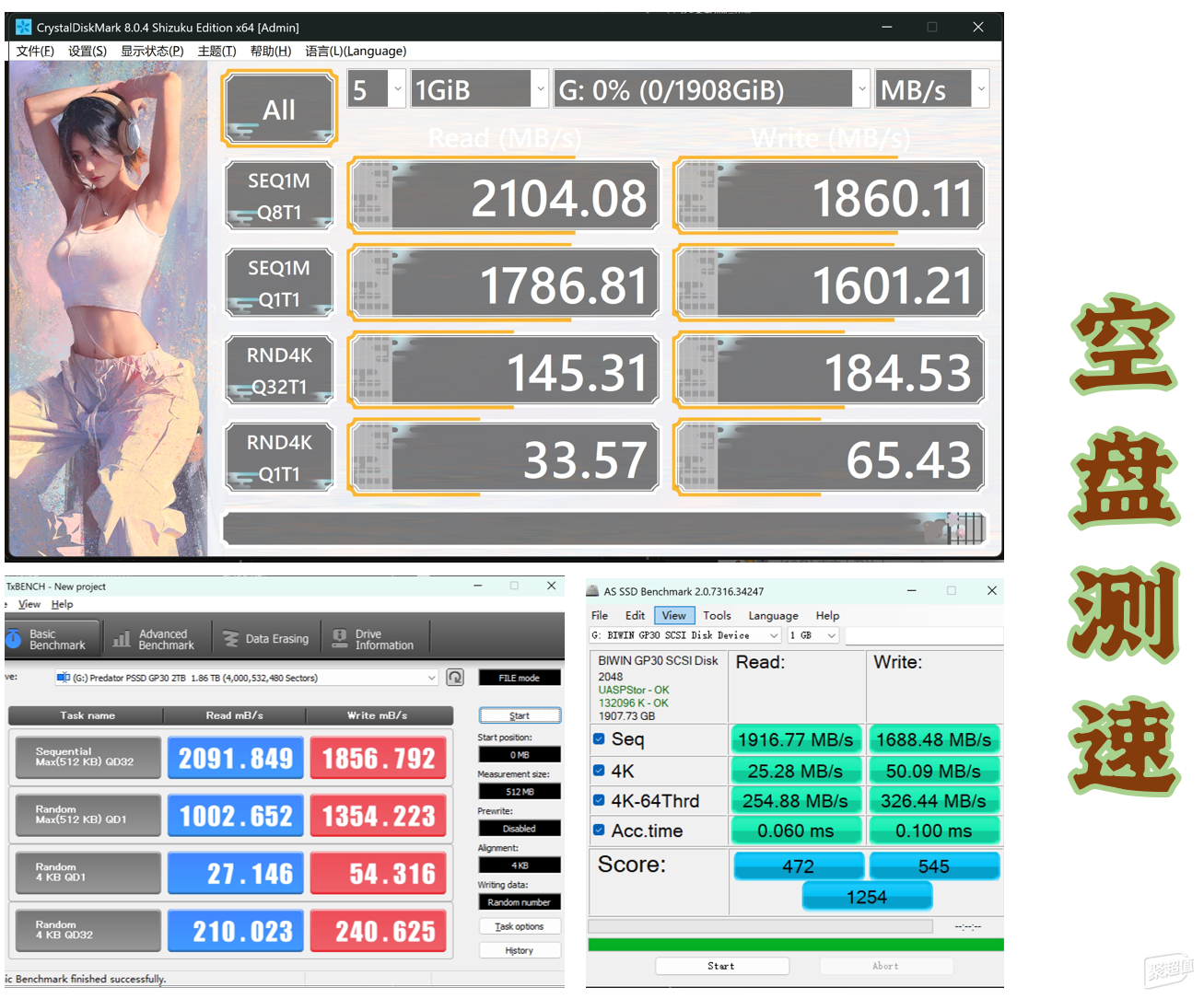Viewport: 1204px width, 999px height.
Task: Click the RND4K Q1T1 read value 33.57
Action: [504, 458]
